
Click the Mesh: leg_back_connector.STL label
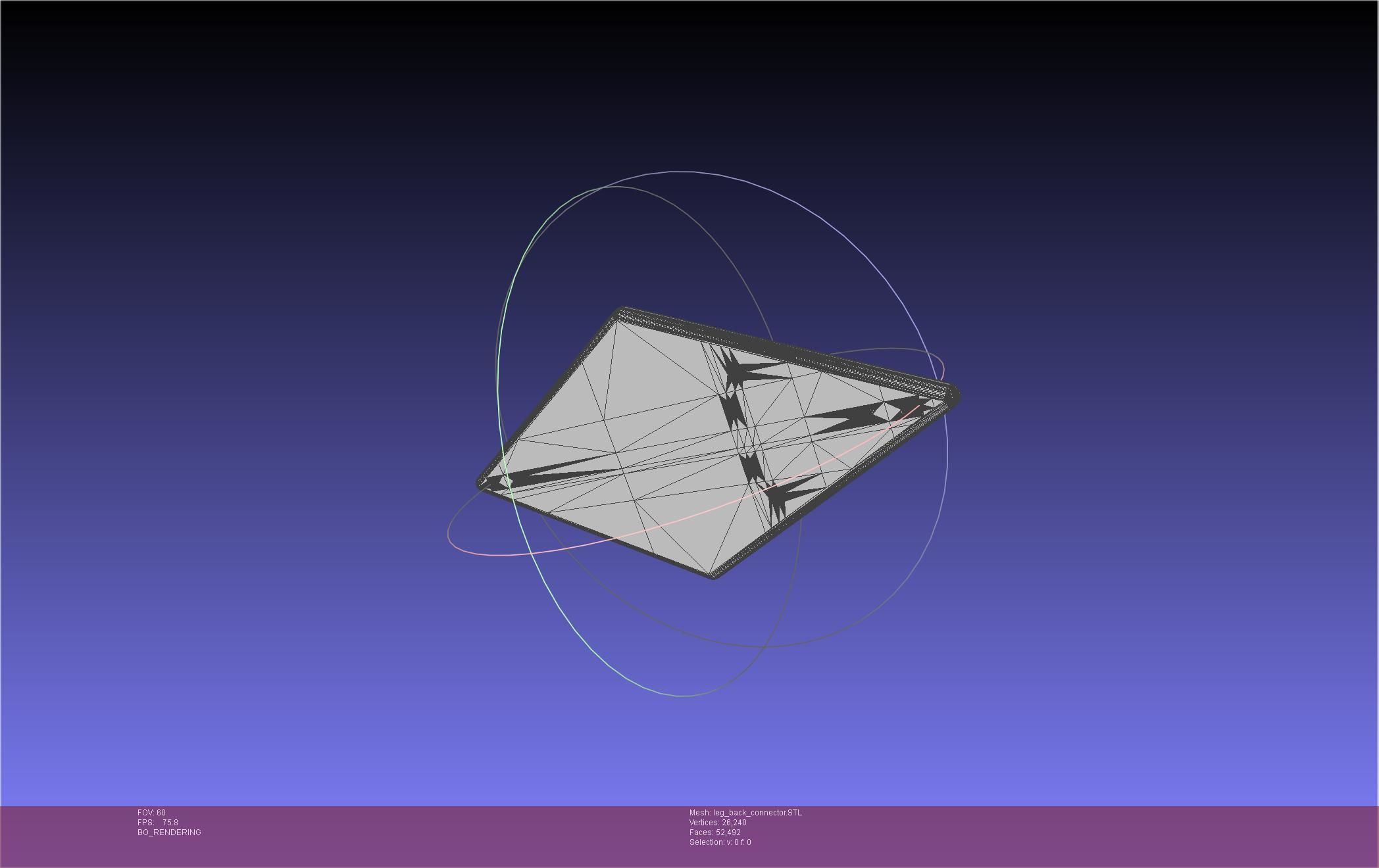tap(745, 813)
